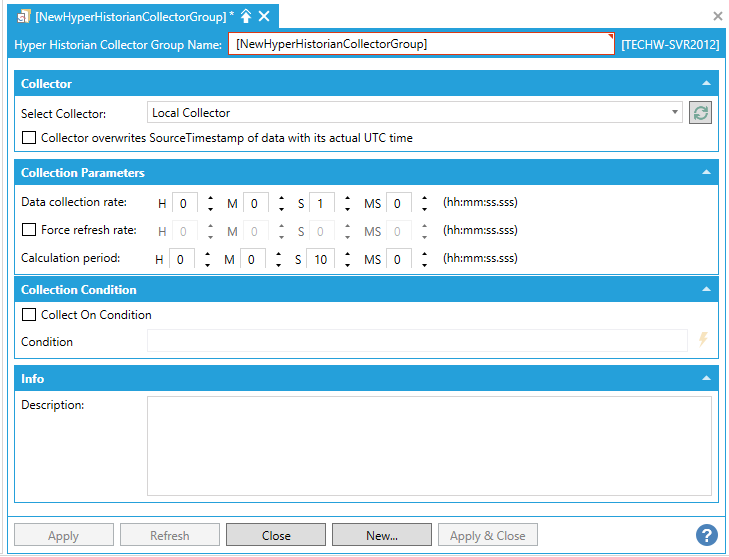Screen dimensions: 729x557
Task: Check the Collect On Condition box
Action: point(29,315)
